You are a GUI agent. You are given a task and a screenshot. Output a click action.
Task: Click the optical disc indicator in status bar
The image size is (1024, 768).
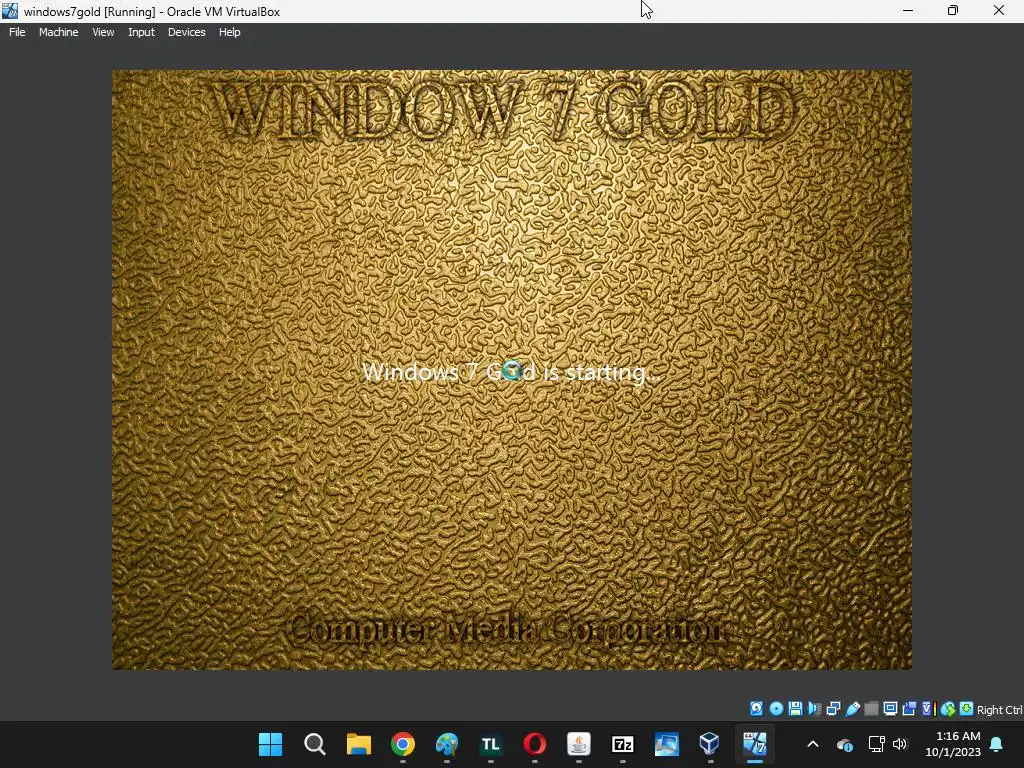[x=776, y=709]
